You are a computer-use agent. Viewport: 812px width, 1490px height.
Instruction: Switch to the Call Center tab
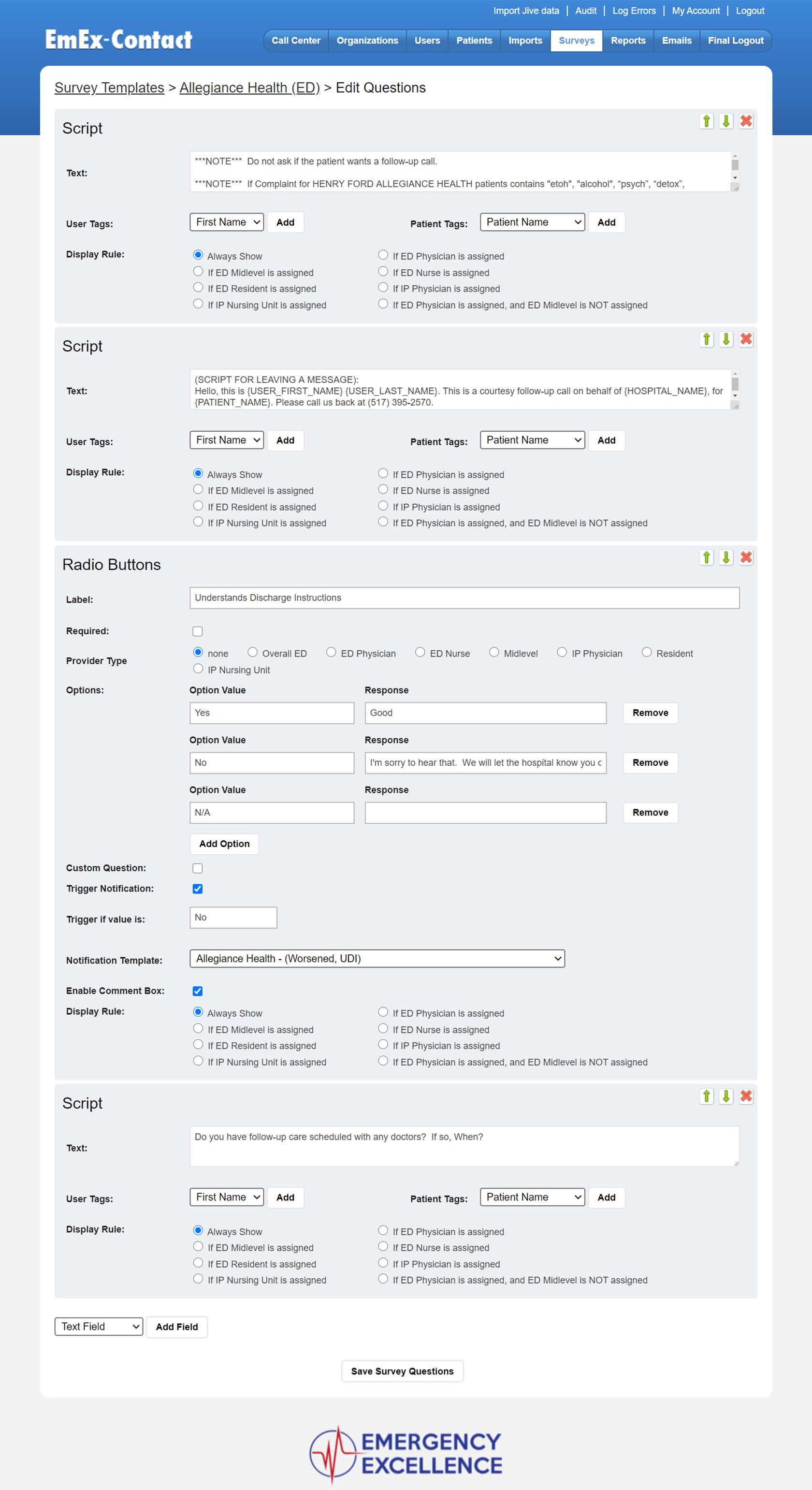pyautogui.click(x=295, y=41)
